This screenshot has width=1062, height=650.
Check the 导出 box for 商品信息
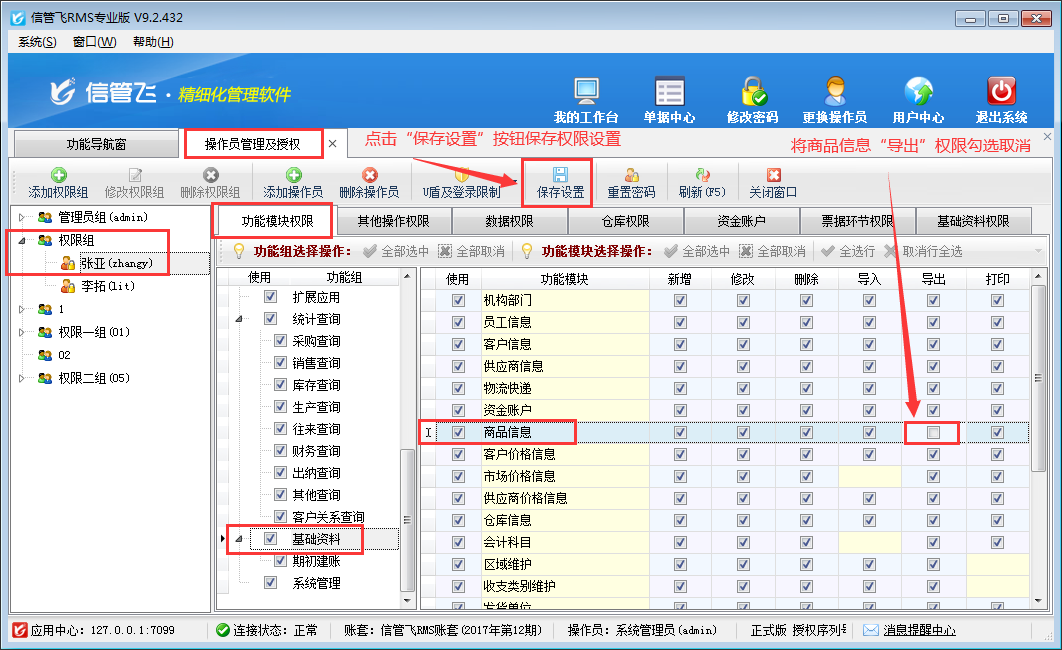pyautogui.click(x=933, y=433)
